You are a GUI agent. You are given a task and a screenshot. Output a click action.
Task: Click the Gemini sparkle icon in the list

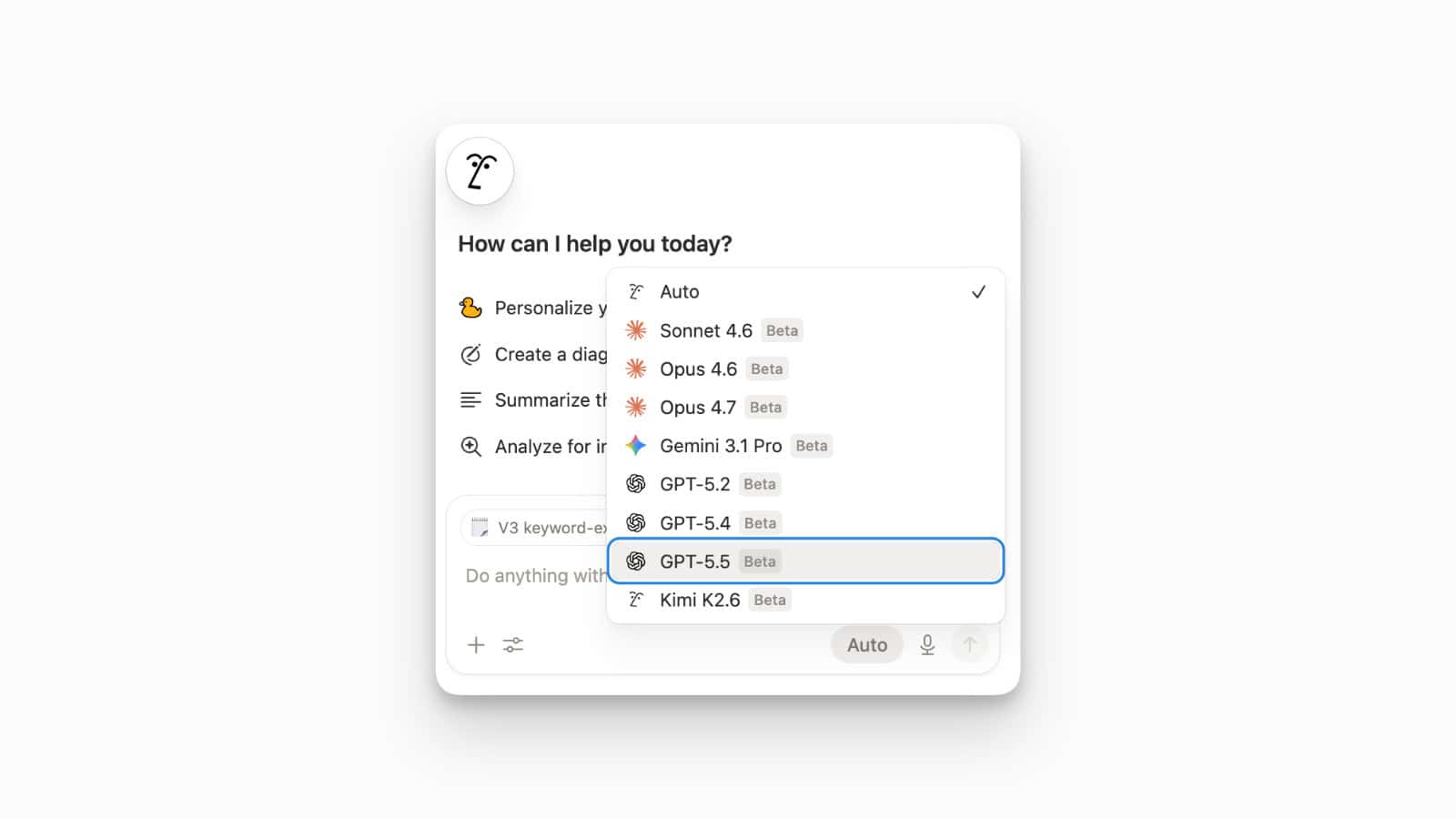[x=636, y=446]
